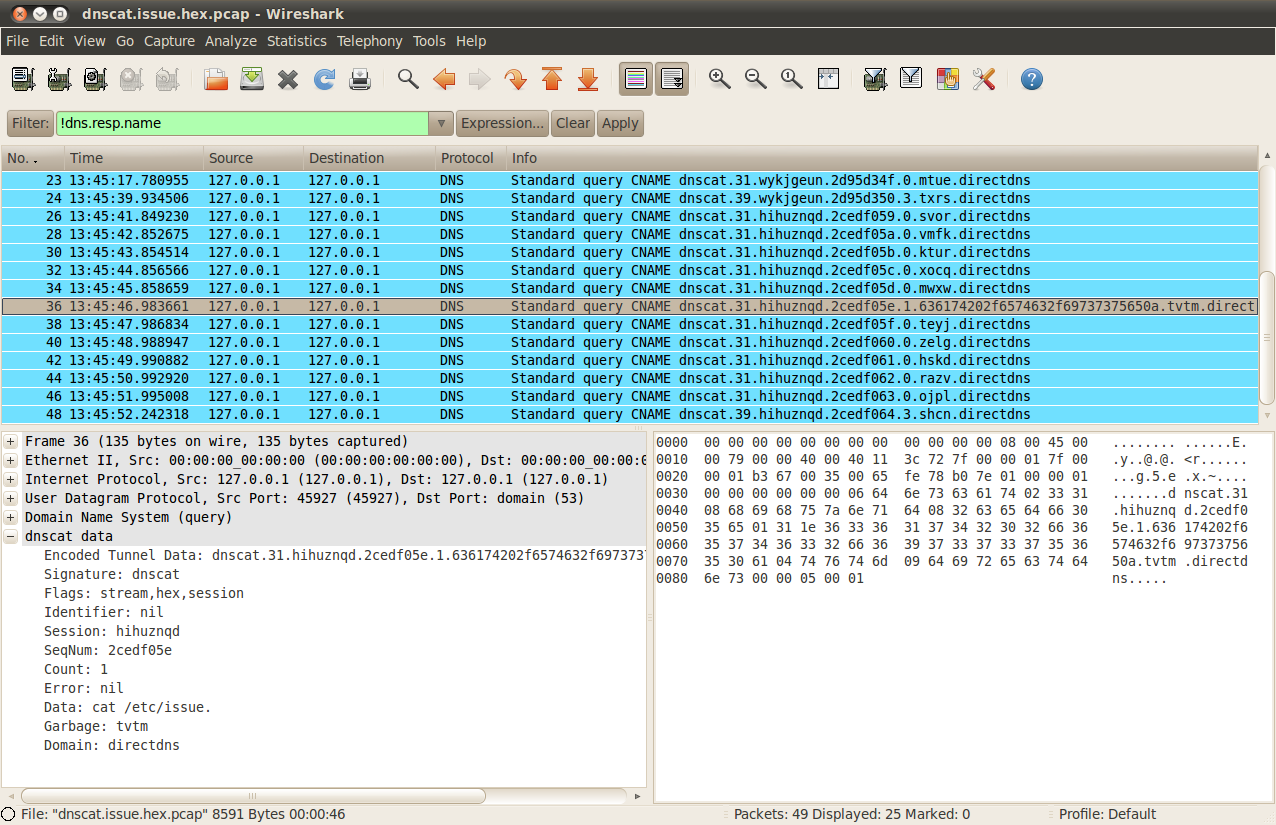
Task: Select the 'SeqNum: 2cedf05e' line
Action: click(x=108, y=650)
